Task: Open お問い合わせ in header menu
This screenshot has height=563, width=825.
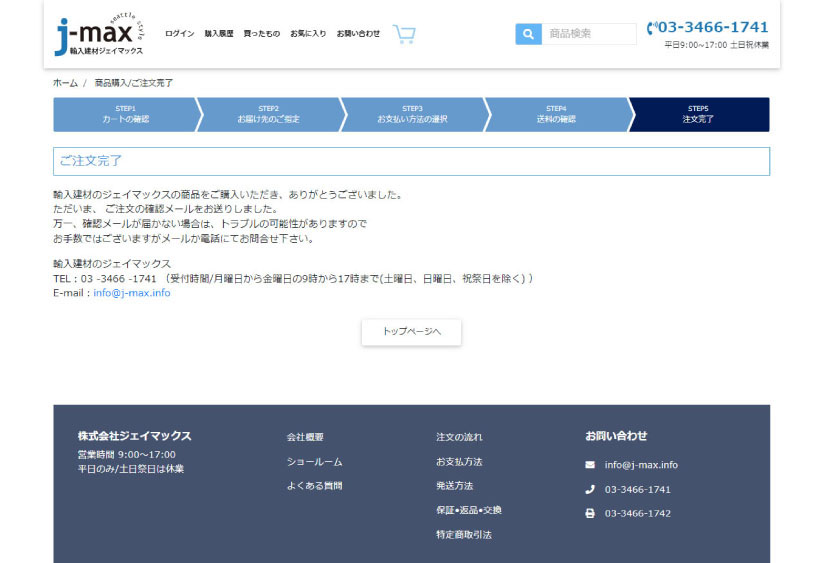Action: pos(358,34)
